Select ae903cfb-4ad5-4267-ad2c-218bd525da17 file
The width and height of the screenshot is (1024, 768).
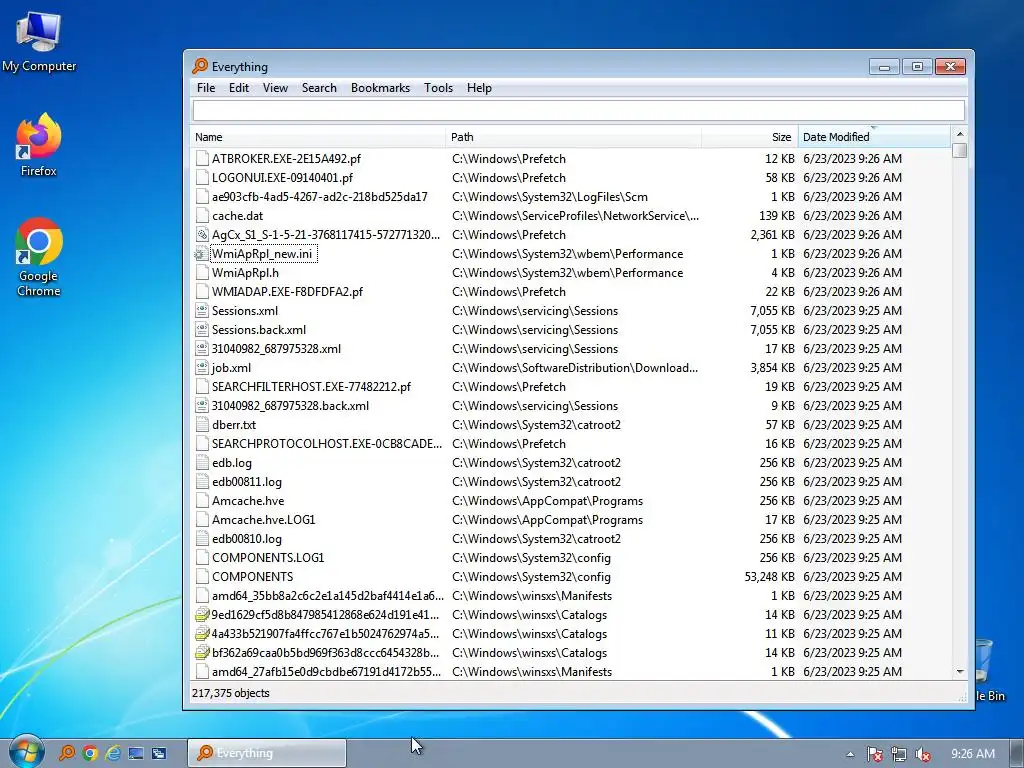319,197
